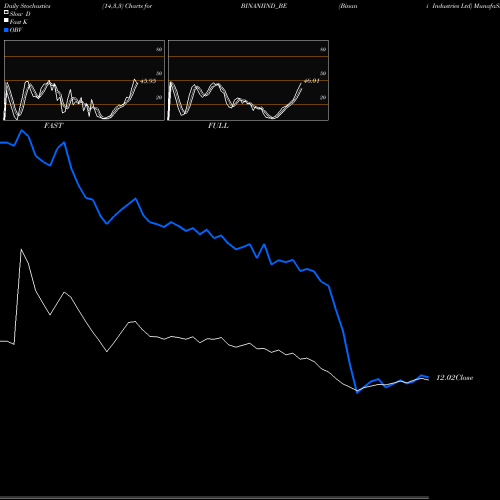Click the 'Daily Stochastics' title text
The height and width of the screenshot is (500, 500).
pos(27,6)
